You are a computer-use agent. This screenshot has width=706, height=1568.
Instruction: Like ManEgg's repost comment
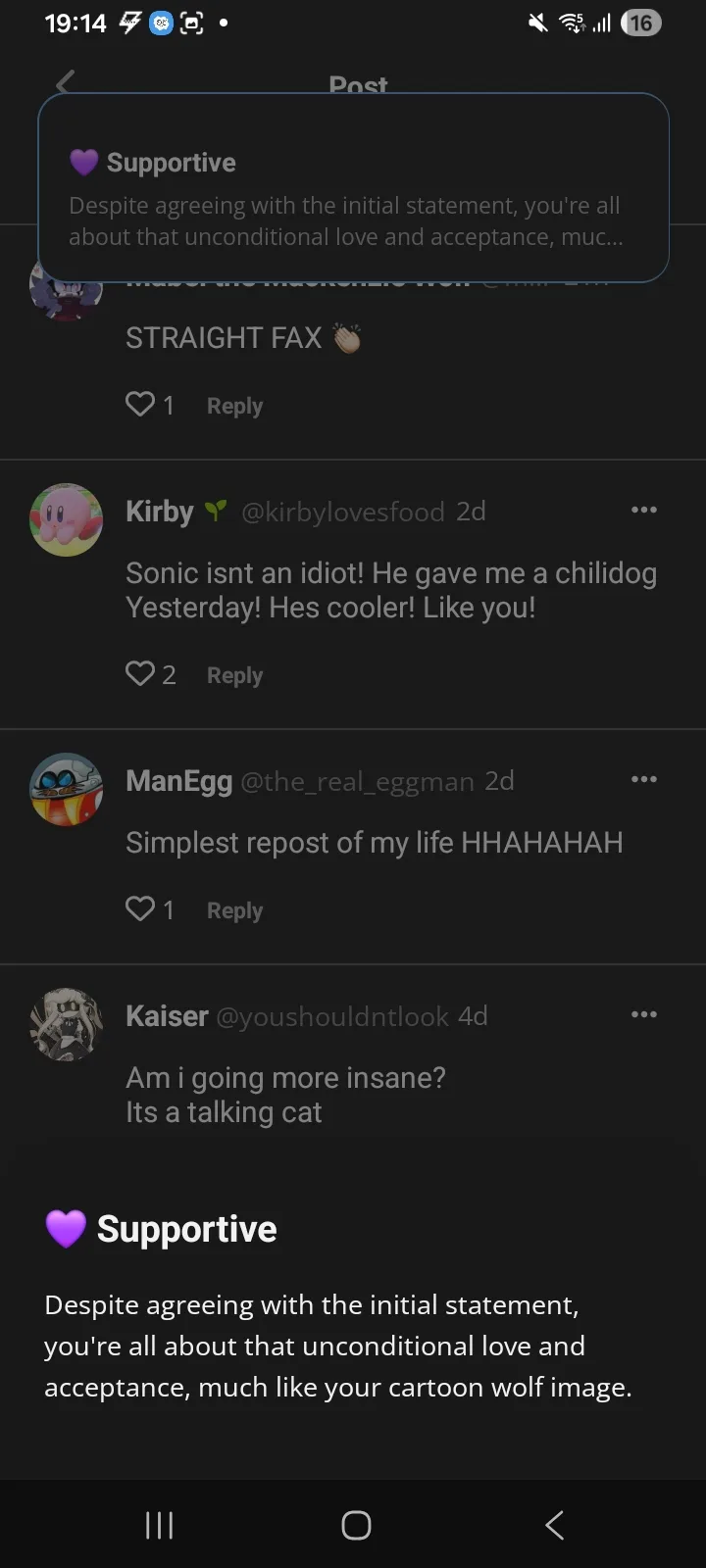[140, 909]
